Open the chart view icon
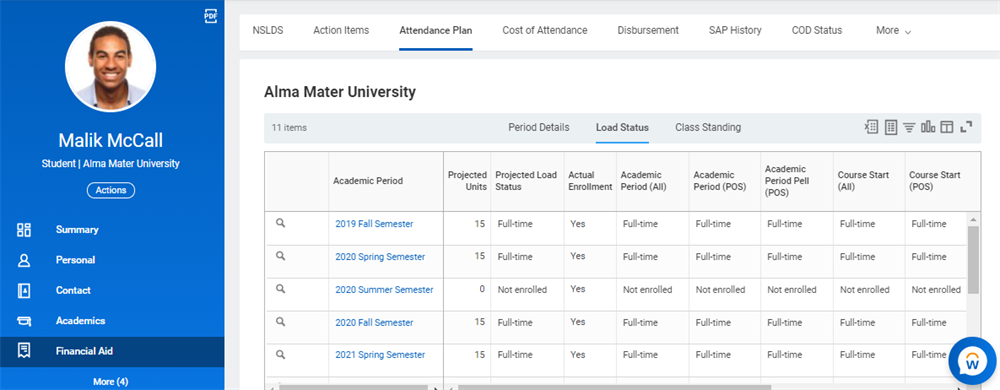 click(x=928, y=127)
